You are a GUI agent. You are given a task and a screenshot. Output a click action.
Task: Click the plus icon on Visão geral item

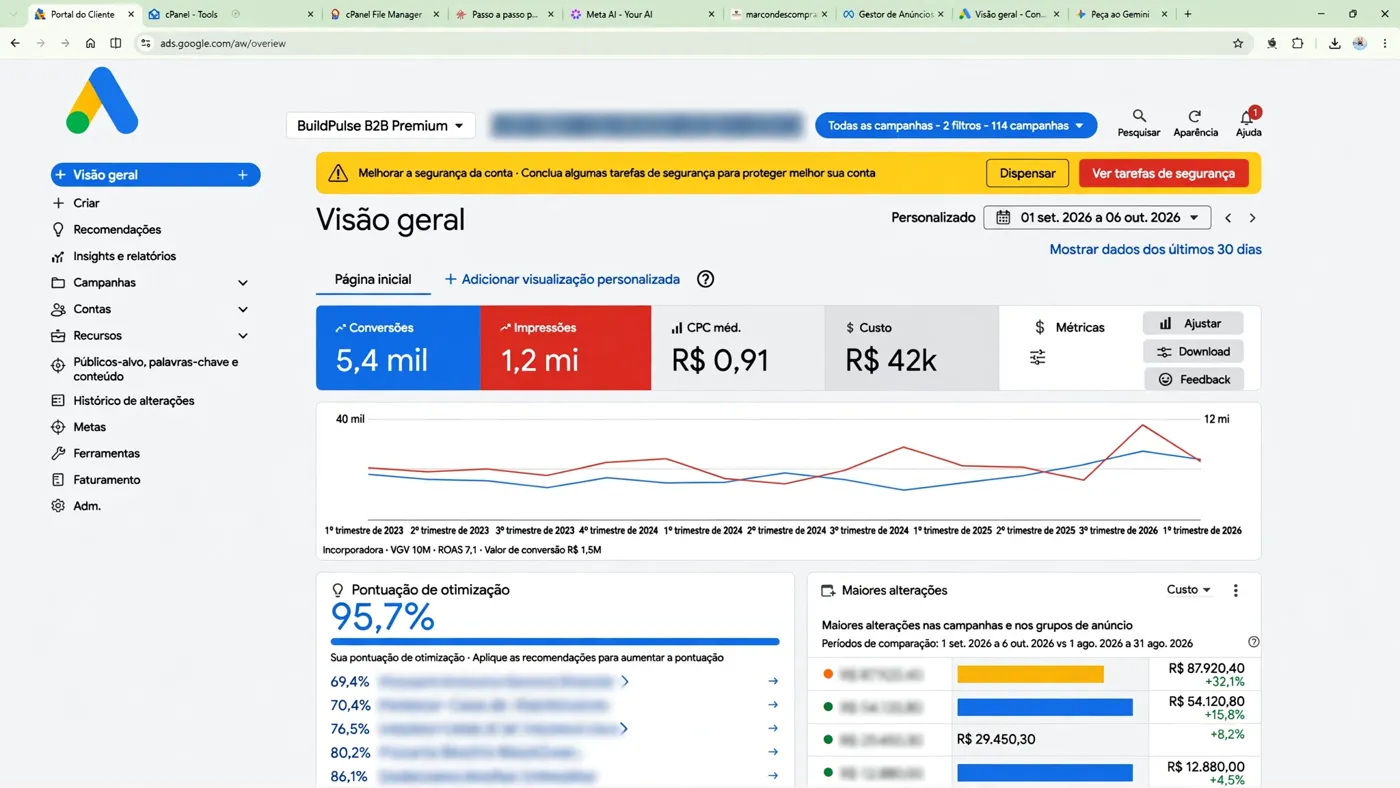pyautogui.click(x=242, y=175)
